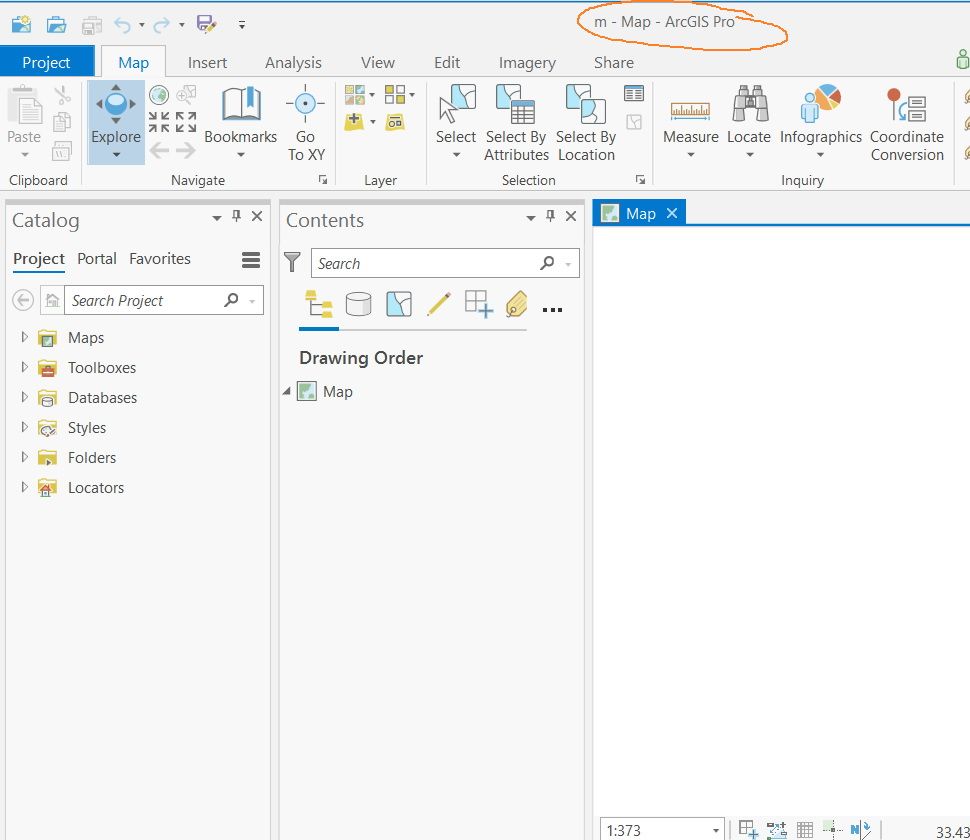Open the Bookmarks menu
The image size is (970, 840).
click(x=241, y=122)
